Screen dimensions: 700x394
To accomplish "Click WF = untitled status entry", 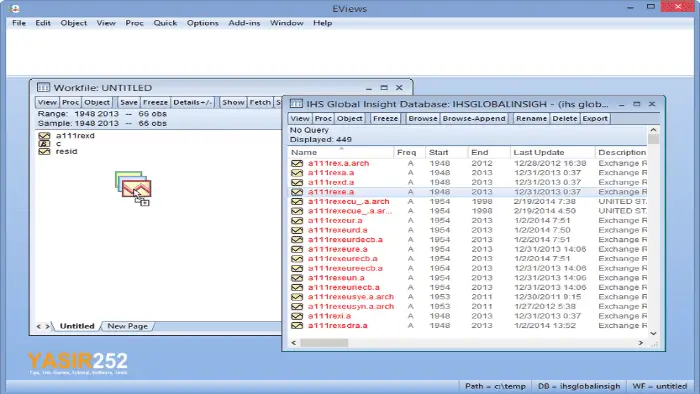I will (660, 386).
